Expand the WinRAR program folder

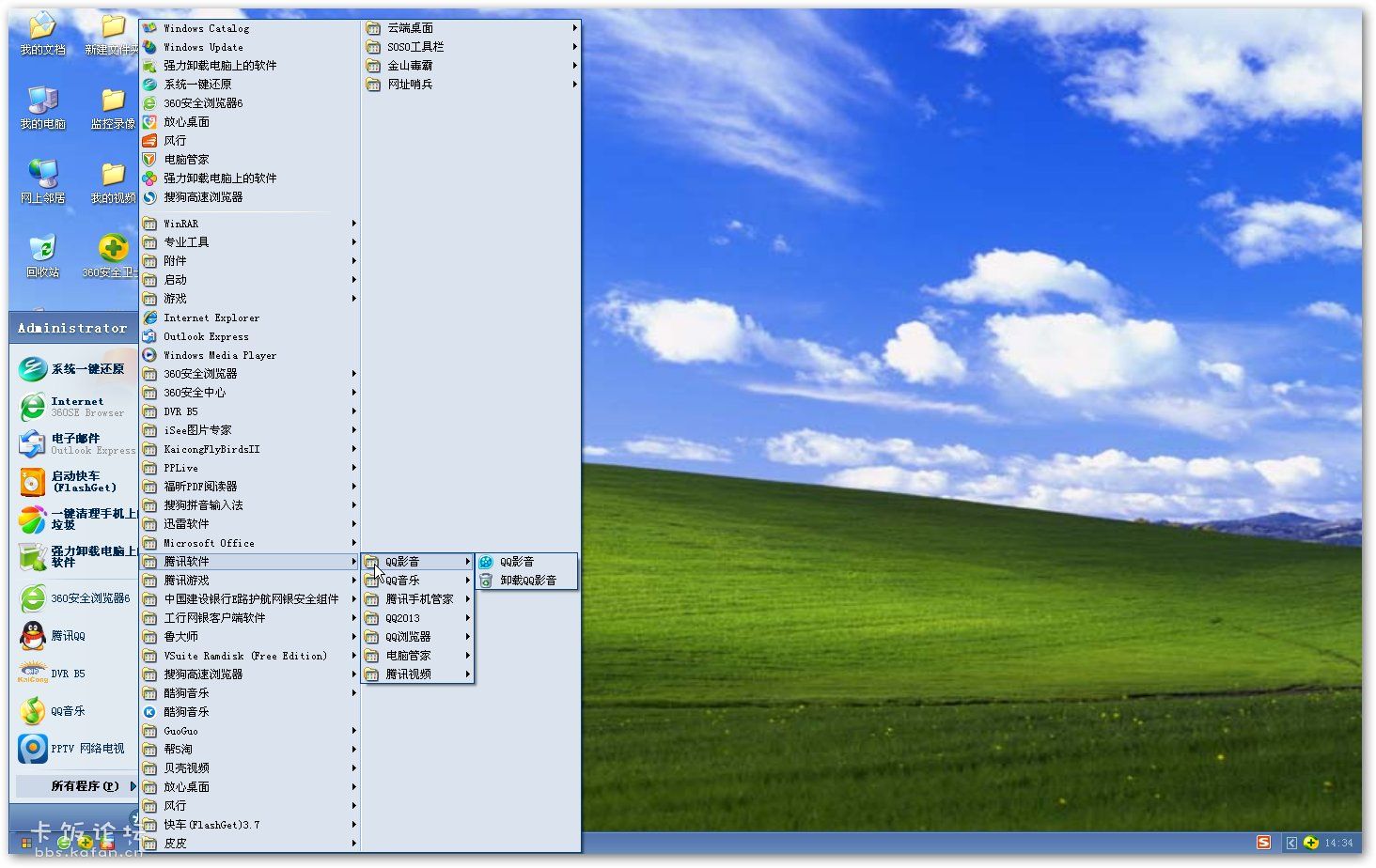click(x=250, y=224)
